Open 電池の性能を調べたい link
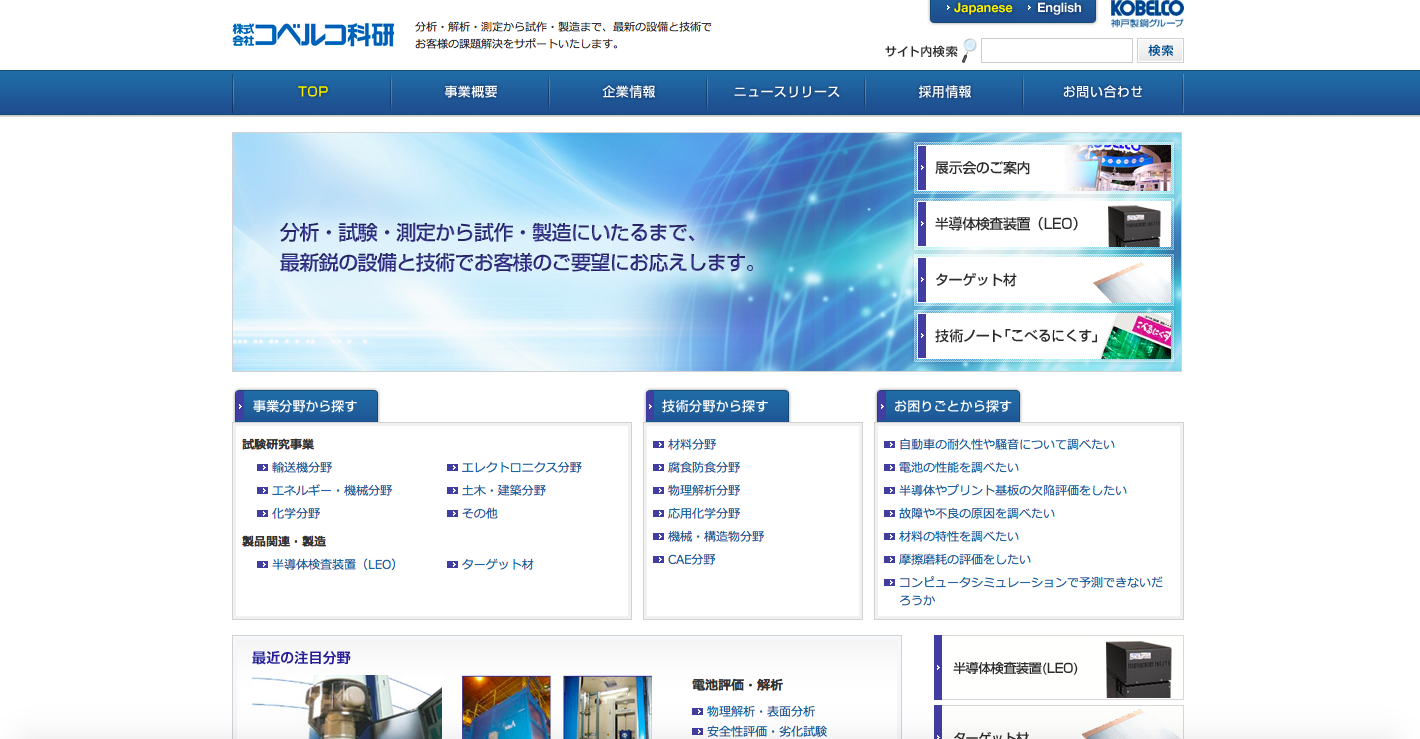This screenshot has height=739, width=1420. [959, 468]
